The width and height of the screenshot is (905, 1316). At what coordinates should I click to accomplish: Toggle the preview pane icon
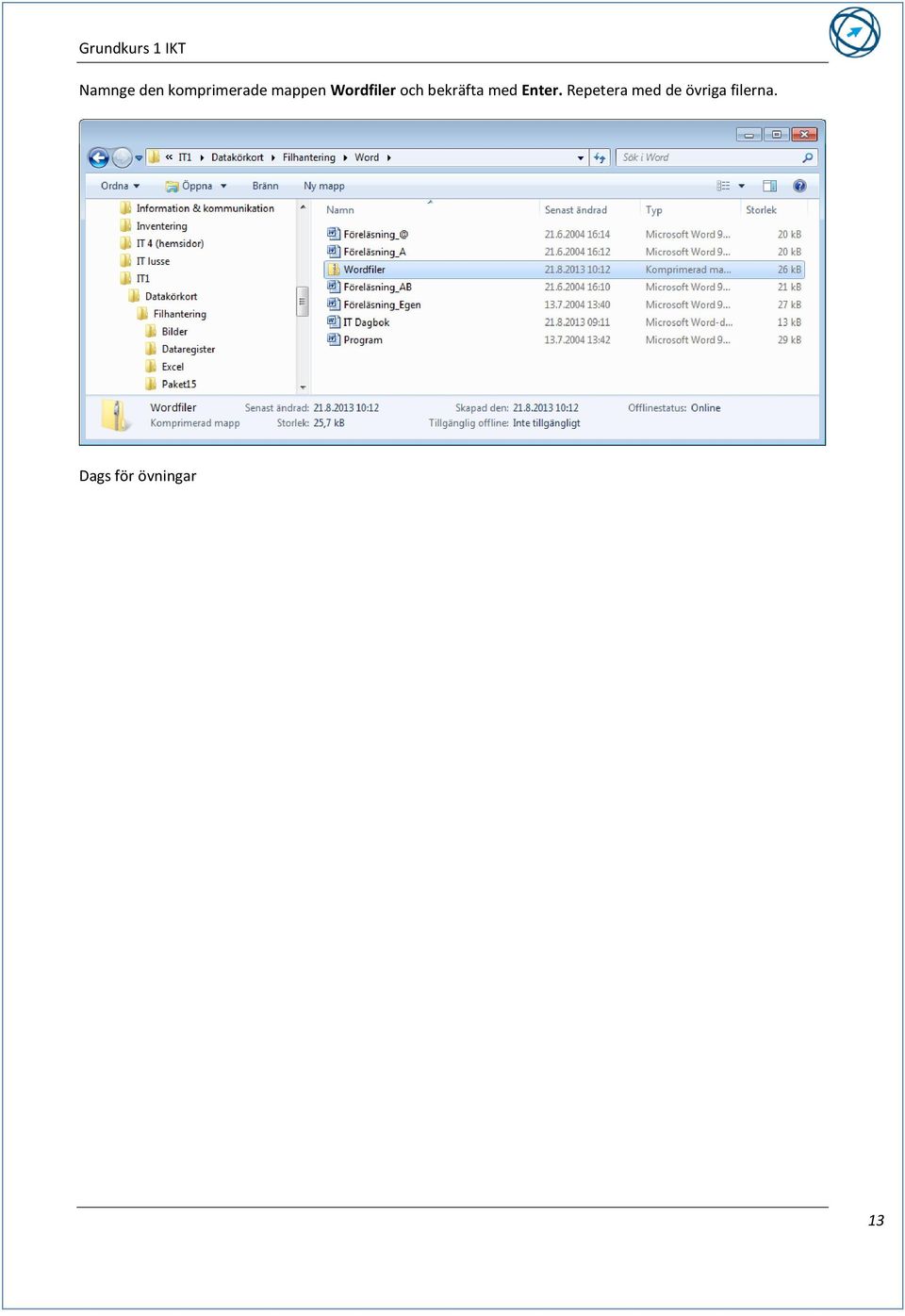pyautogui.click(x=769, y=186)
